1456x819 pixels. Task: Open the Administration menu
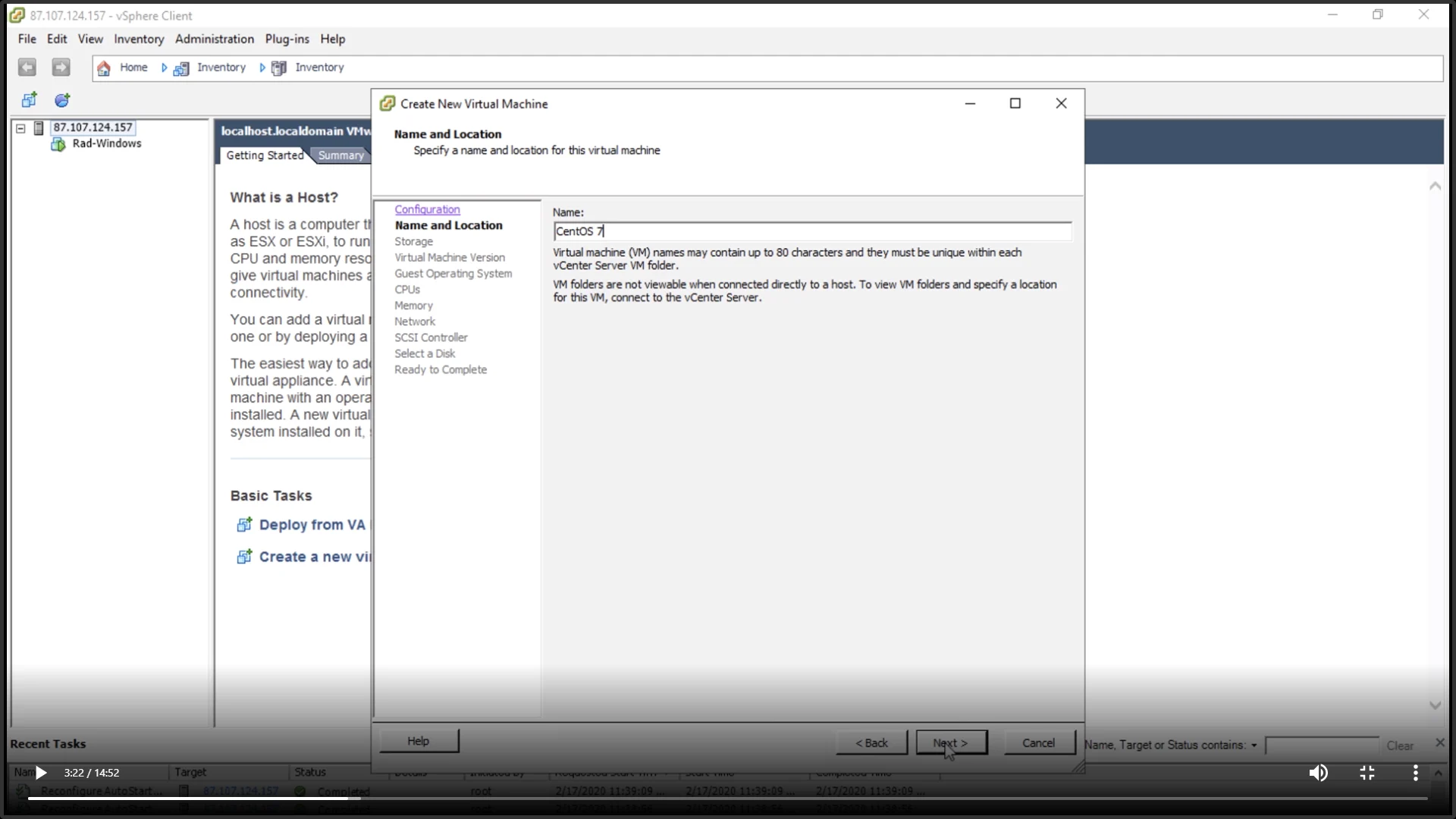(x=215, y=39)
